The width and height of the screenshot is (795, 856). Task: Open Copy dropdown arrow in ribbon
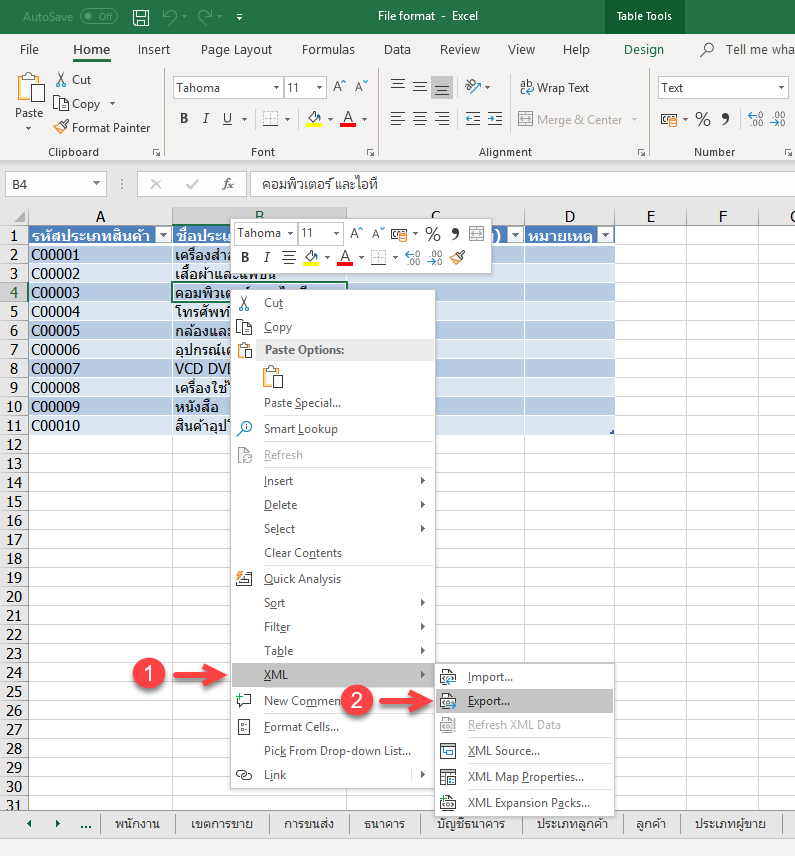coord(112,104)
